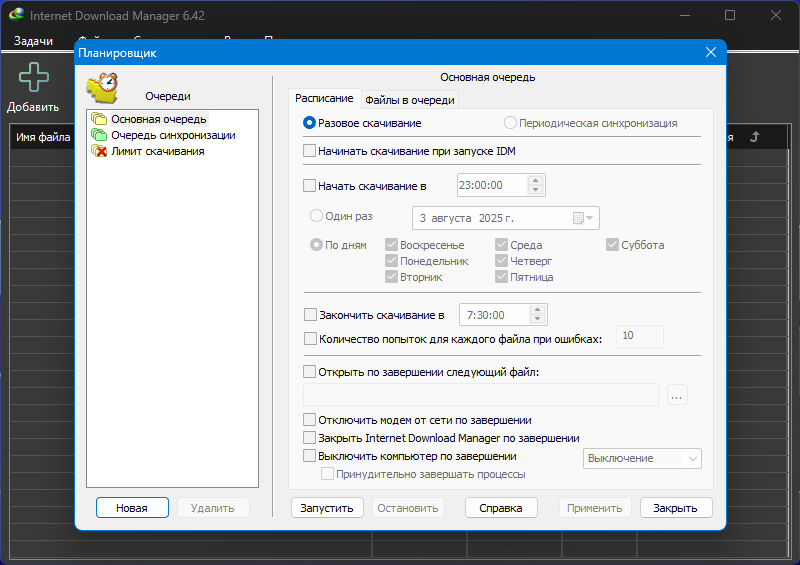800x565 pixels.
Task: Click the Запустить button
Action: point(327,508)
